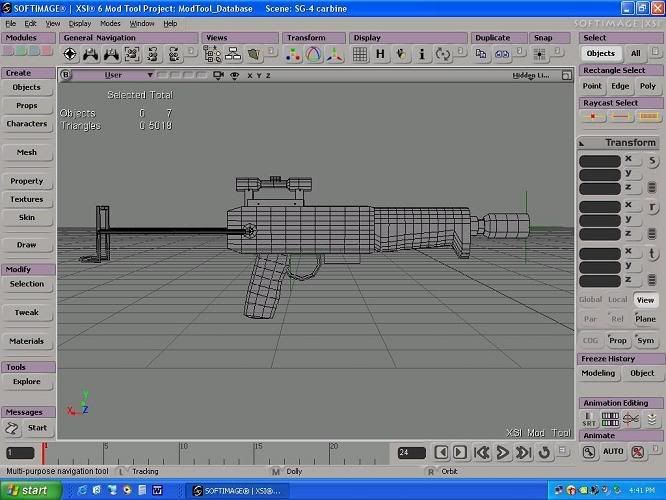
Task: Click the viewport camera icon
Action: coord(218,75)
